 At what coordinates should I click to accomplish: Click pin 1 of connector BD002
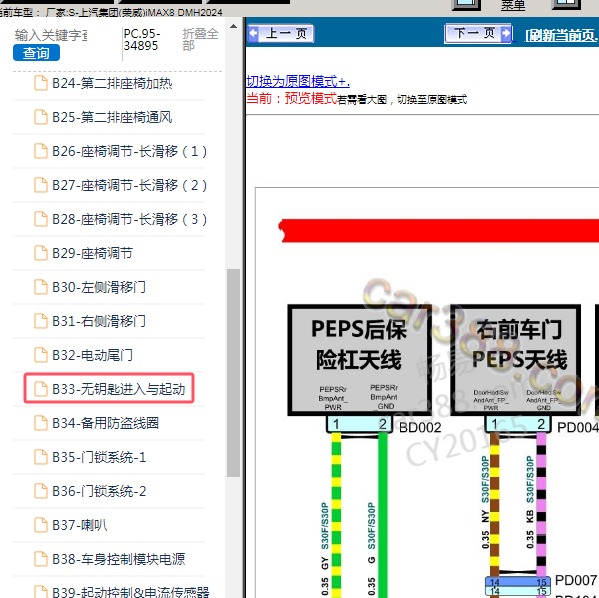pyautogui.click(x=336, y=424)
